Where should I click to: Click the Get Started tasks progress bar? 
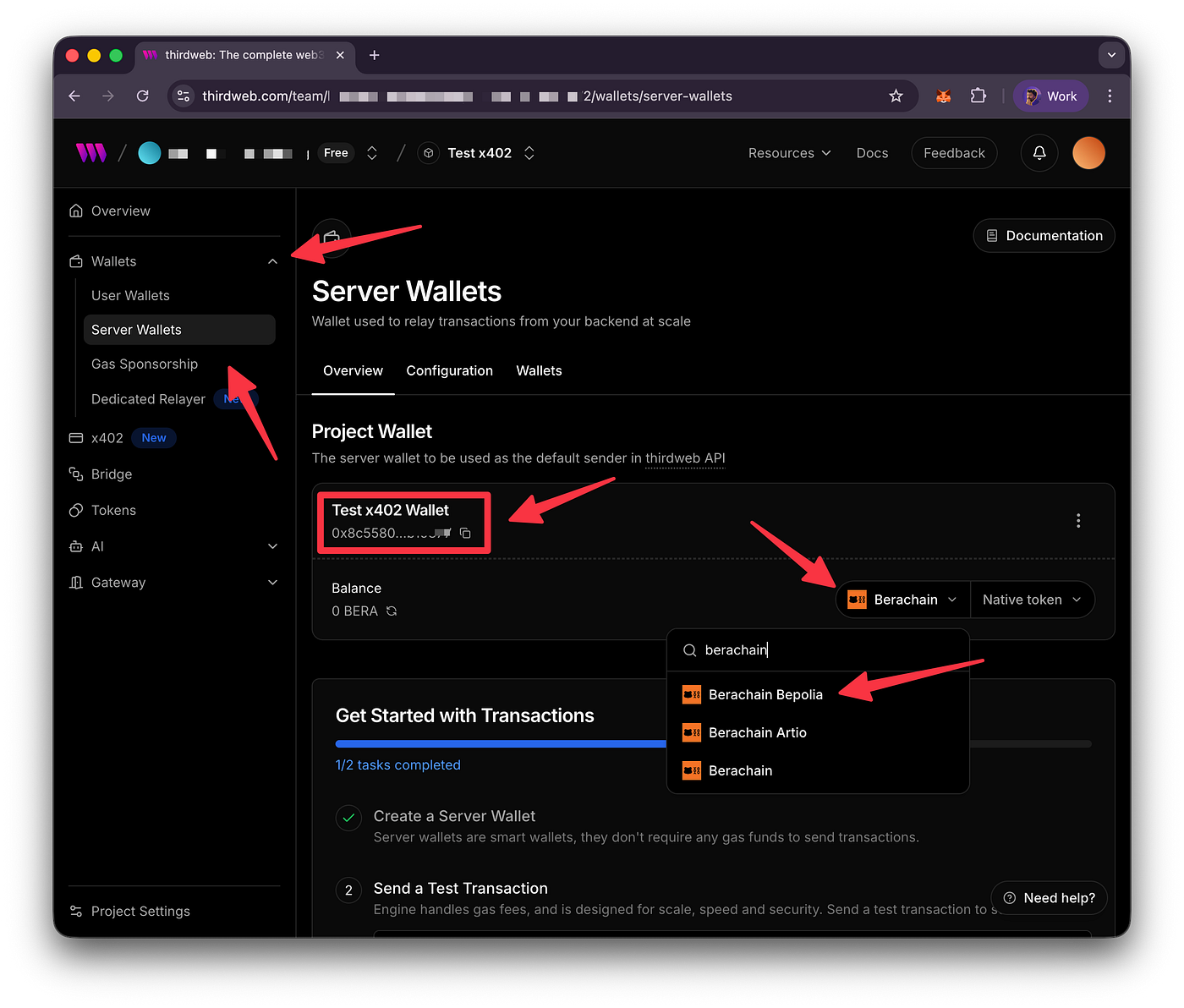pyautogui.click(x=714, y=744)
